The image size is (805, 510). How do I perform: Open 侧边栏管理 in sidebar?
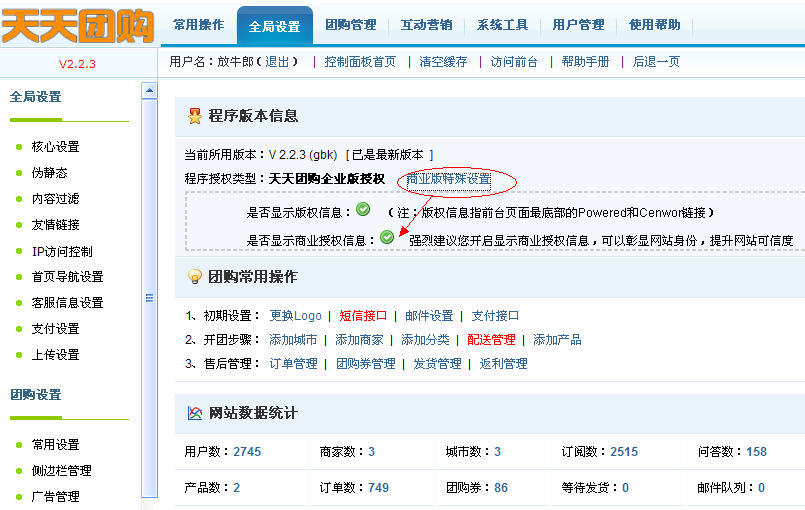(62, 471)
